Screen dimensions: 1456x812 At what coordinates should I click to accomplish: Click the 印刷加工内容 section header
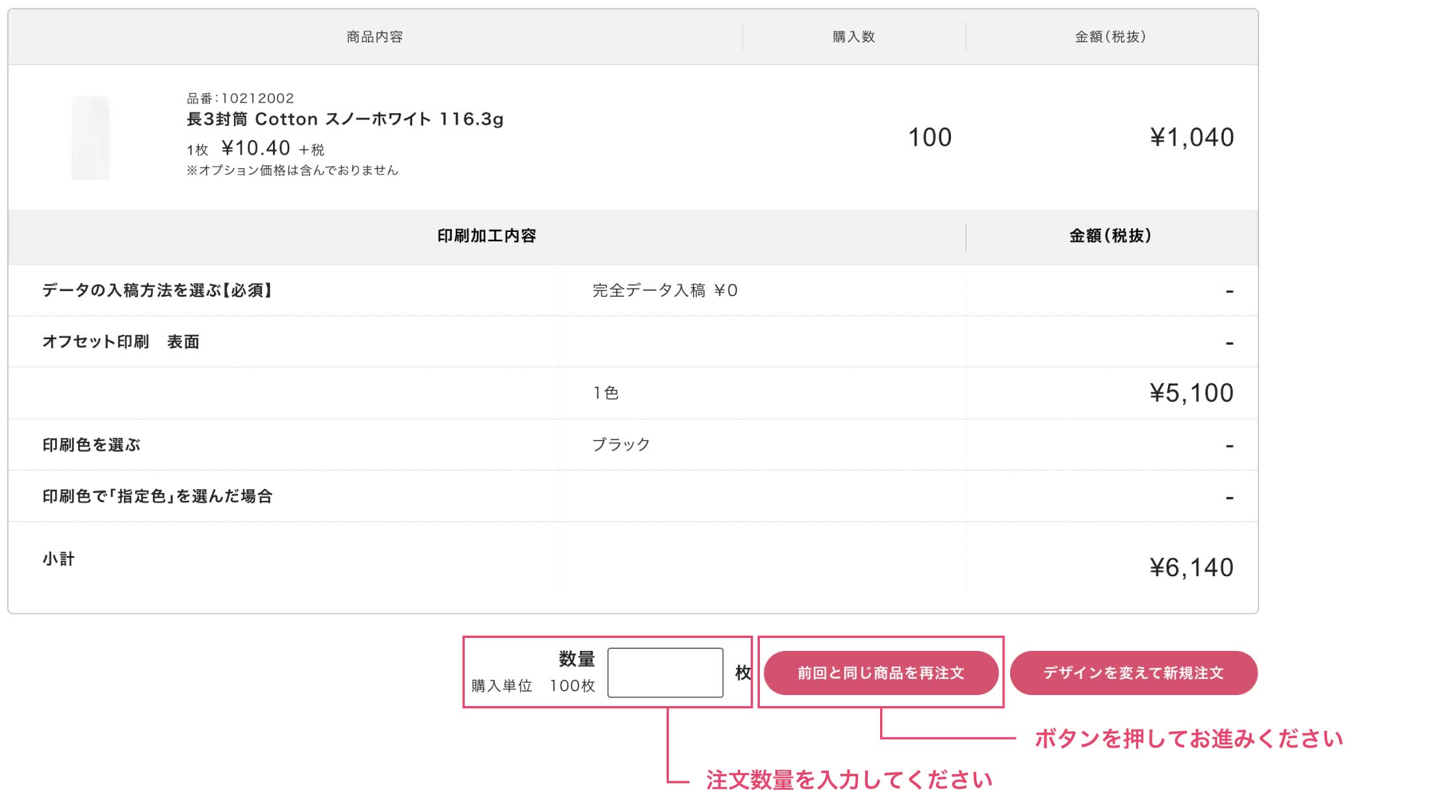(x=490, y=237)
